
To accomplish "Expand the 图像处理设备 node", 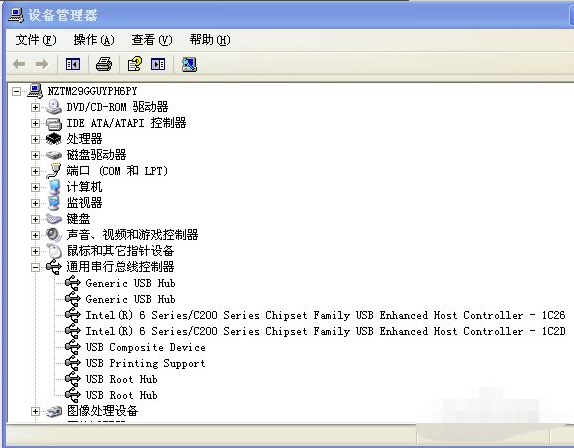I will (35, 411).
